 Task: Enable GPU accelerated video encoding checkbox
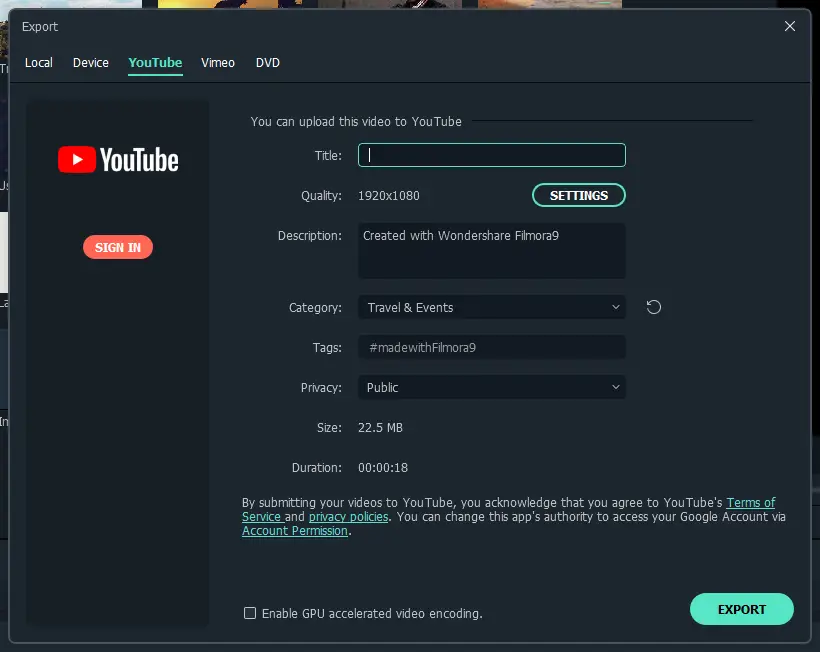[x=250, y=613]
